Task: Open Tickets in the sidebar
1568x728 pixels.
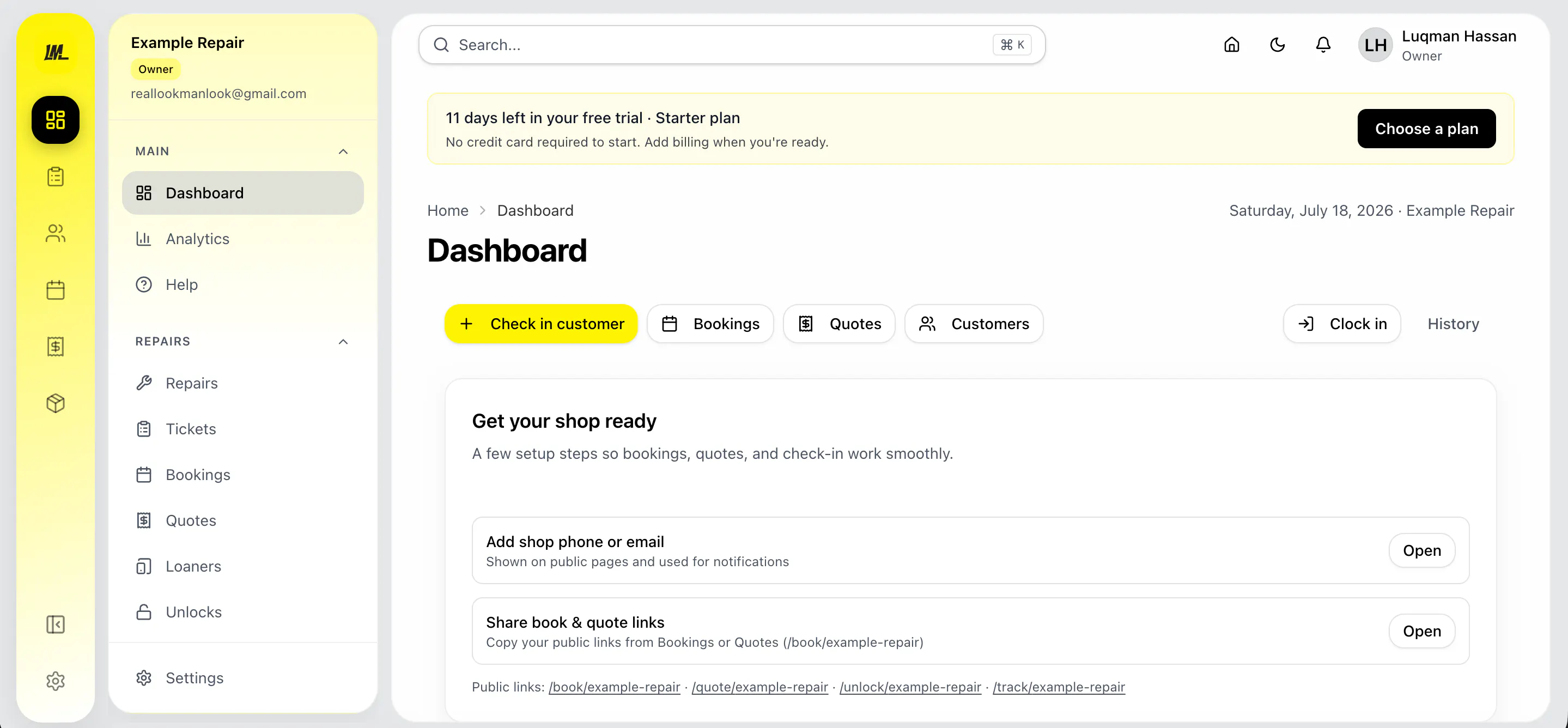Action: pyautogui.click(x=243, y=429)
